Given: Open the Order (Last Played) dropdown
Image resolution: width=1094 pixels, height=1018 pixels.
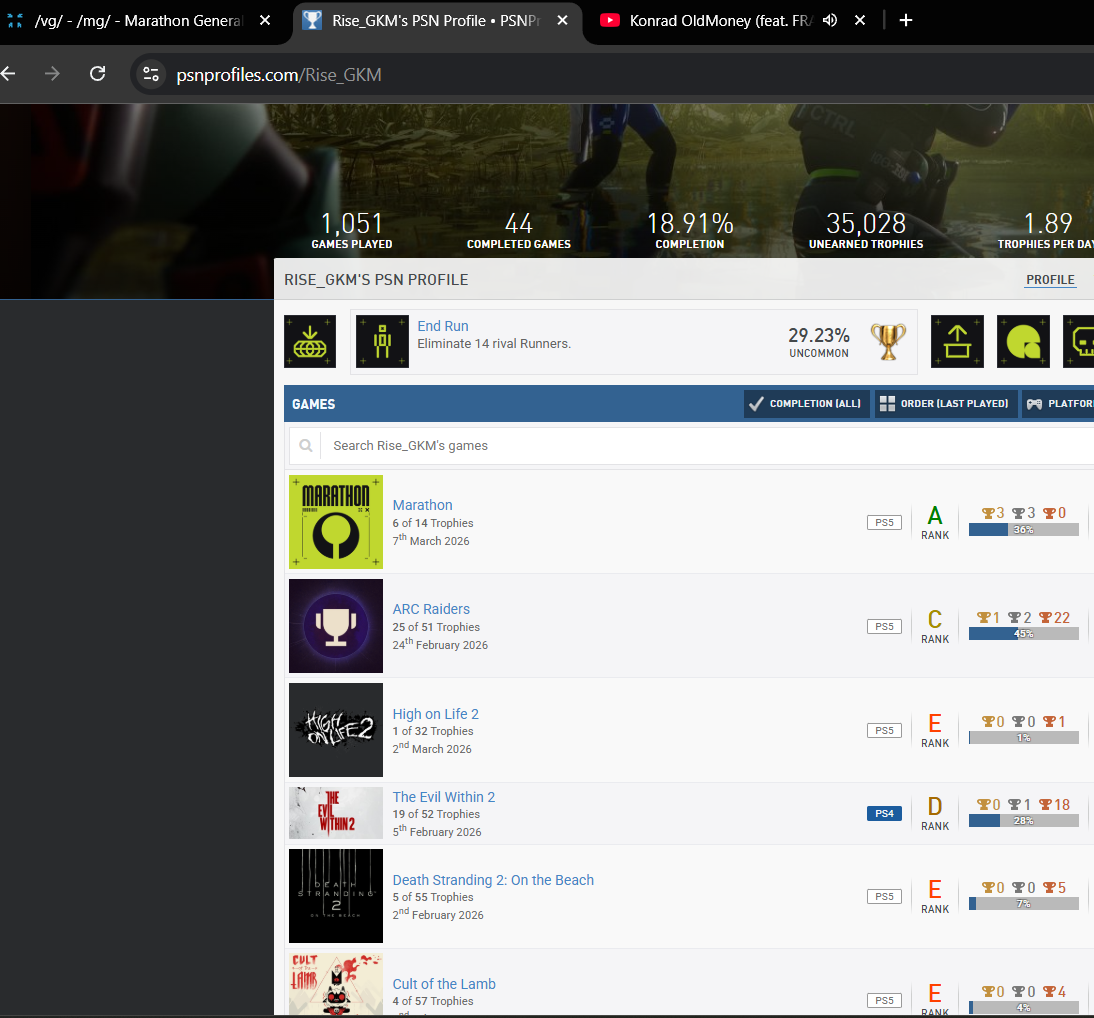Looking at the screenshot, I should pyautogui.click(x=946, y=404).
